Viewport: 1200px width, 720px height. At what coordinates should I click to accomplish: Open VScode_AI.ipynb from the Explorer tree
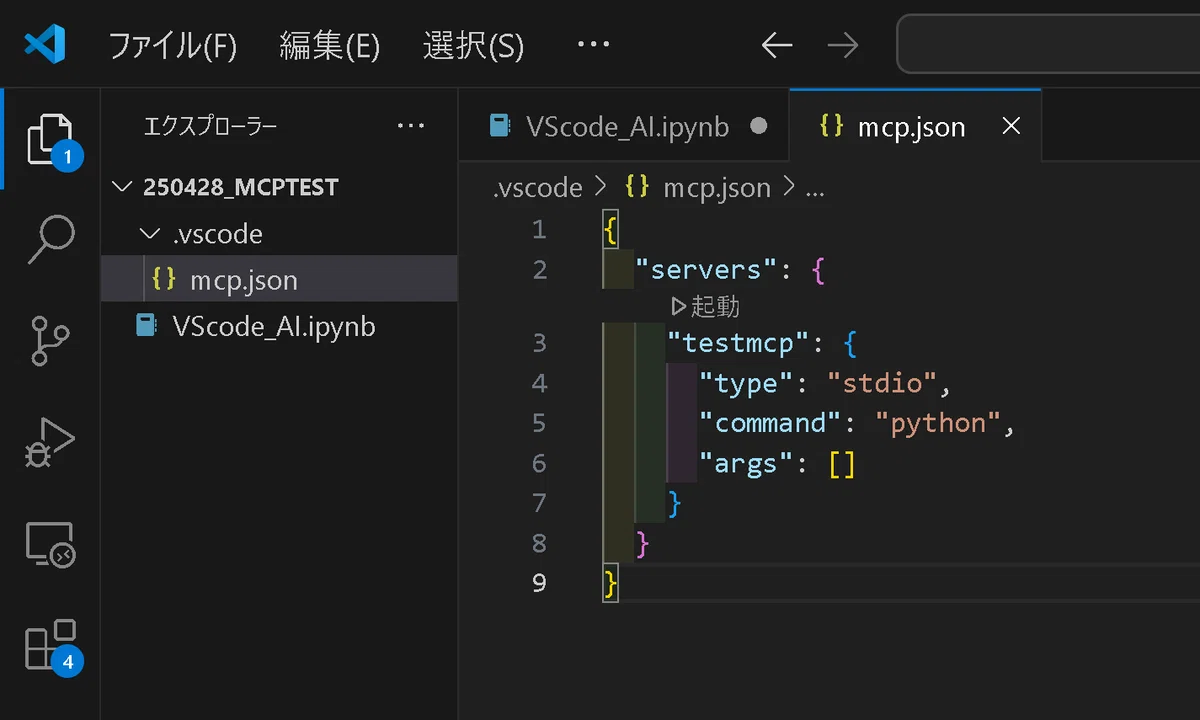click(x=280, y=326)
